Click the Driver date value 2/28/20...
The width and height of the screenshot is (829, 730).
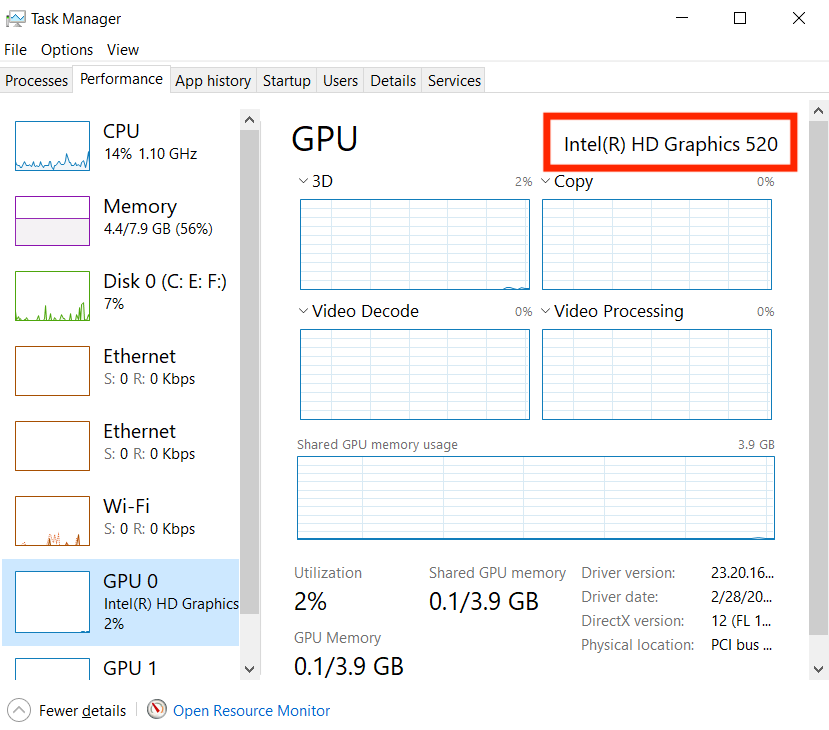coord(741,597)
